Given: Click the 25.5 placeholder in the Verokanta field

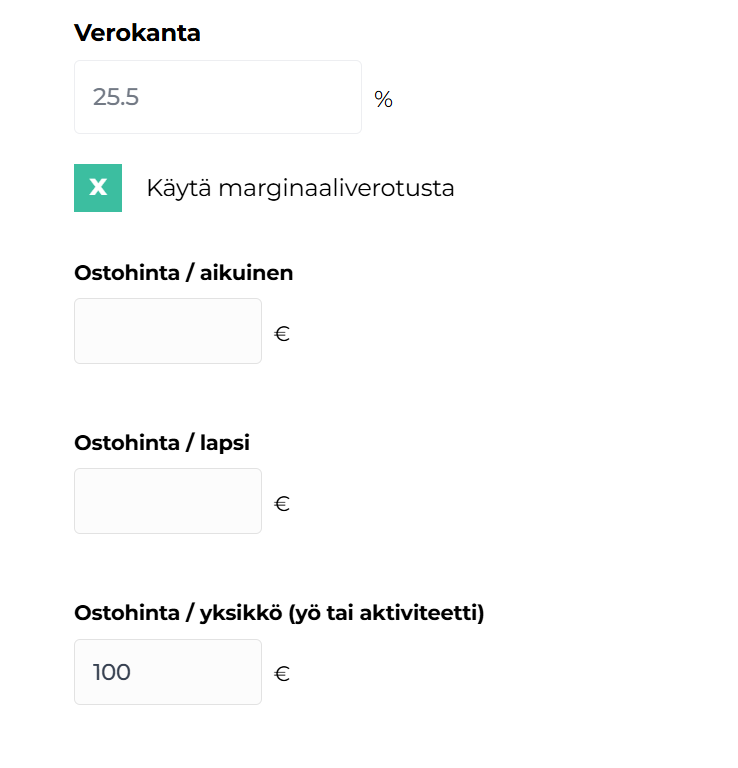Looking at the screenshot, I should click(x=116, y=97).
